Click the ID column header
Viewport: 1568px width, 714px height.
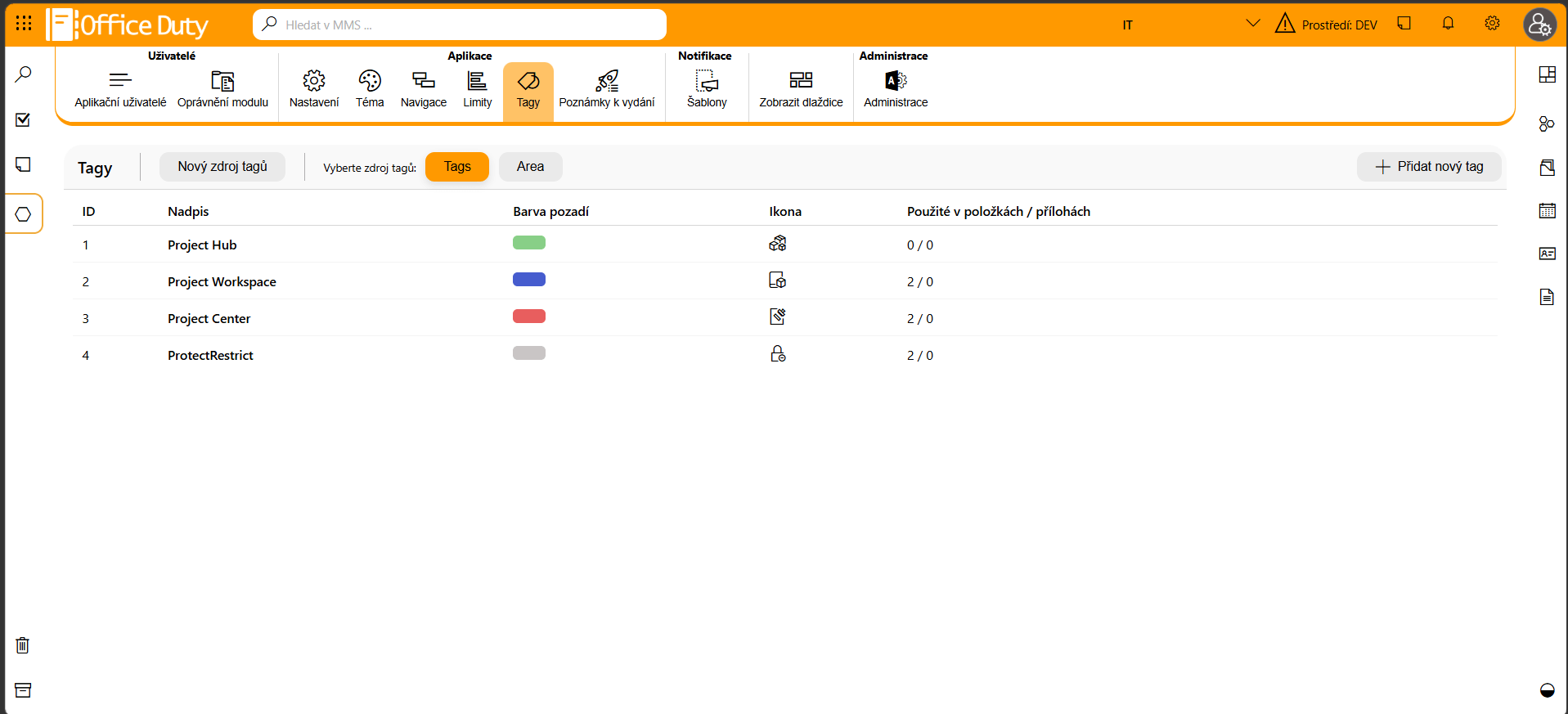click(x=88, y=211)
